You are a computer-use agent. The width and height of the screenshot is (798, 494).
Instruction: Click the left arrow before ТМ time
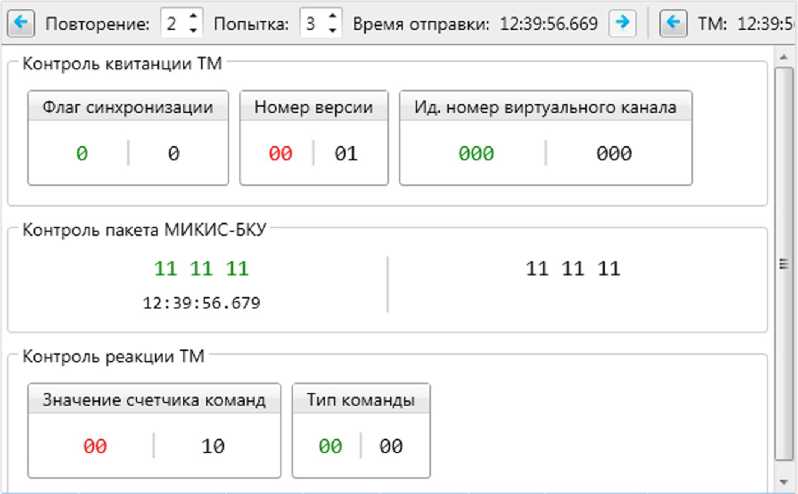coord(673,23)
